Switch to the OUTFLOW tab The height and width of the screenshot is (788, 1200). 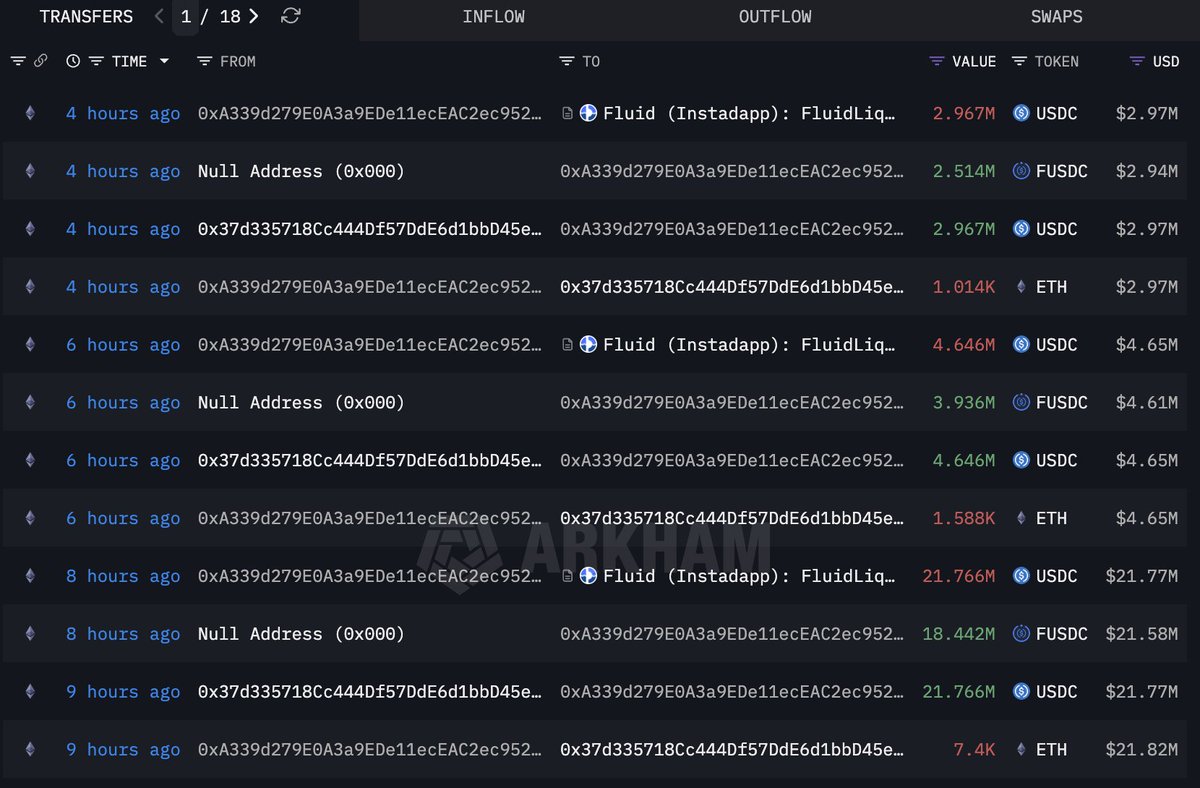click(775, 17)
